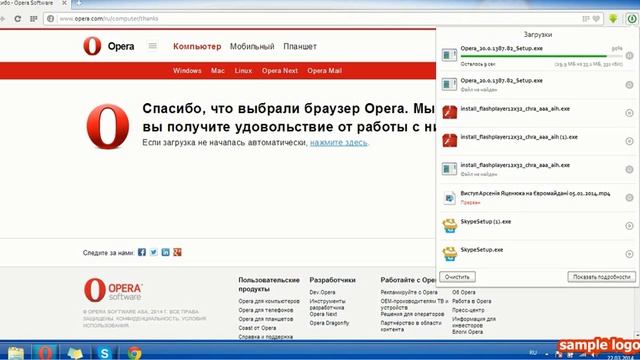Open Skype from the taskbar

click(x=104, y=353)
